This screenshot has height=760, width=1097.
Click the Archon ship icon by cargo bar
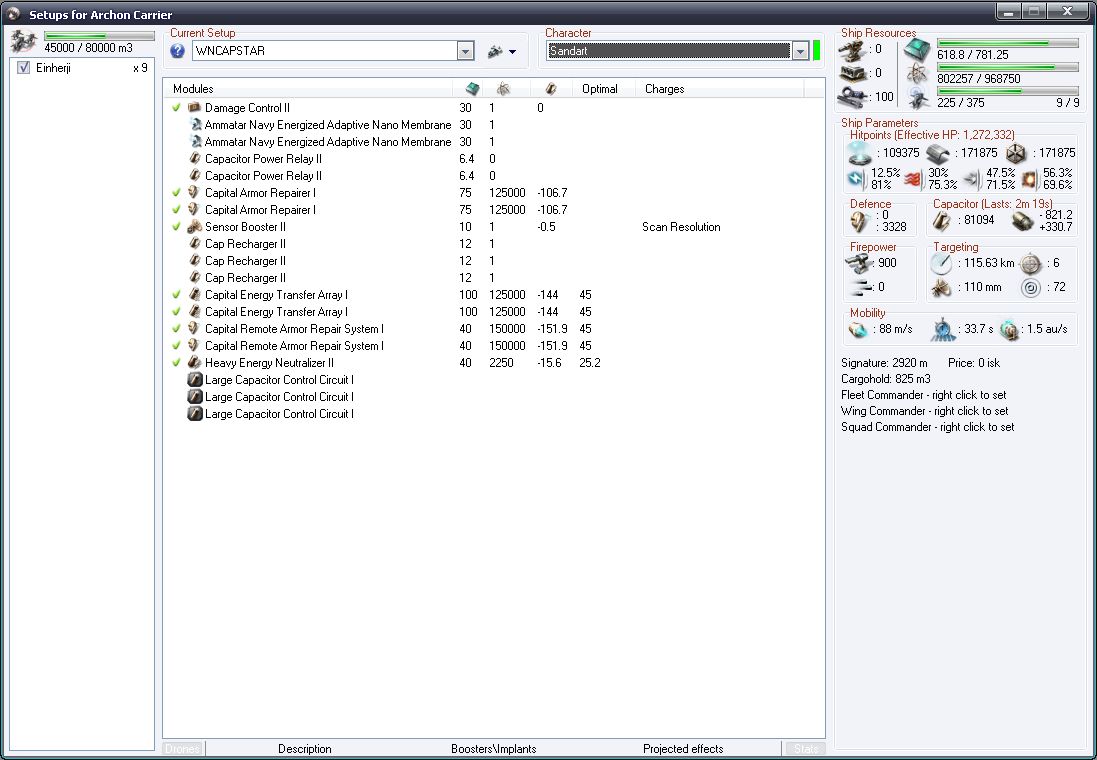(24, 41)
